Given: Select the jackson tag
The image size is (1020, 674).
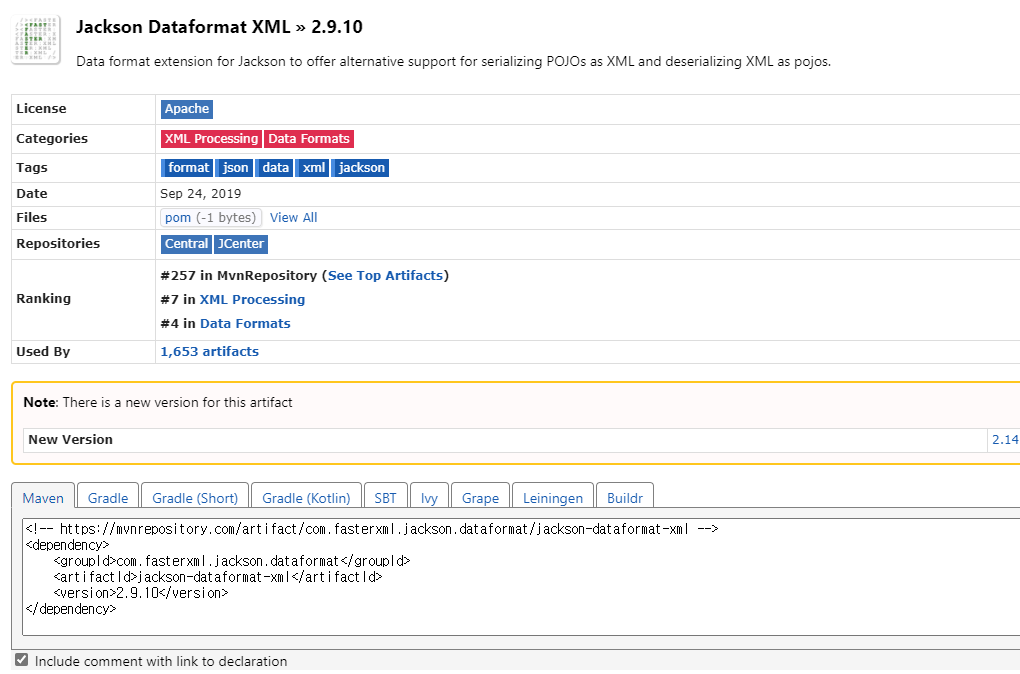Looking at the screenshot, I should click(x=360, y=168).
